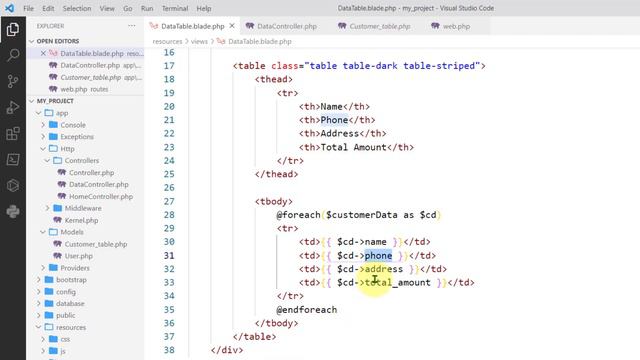
Task: Click 'Total Amount' header on line 23
Action: [353, 147]
